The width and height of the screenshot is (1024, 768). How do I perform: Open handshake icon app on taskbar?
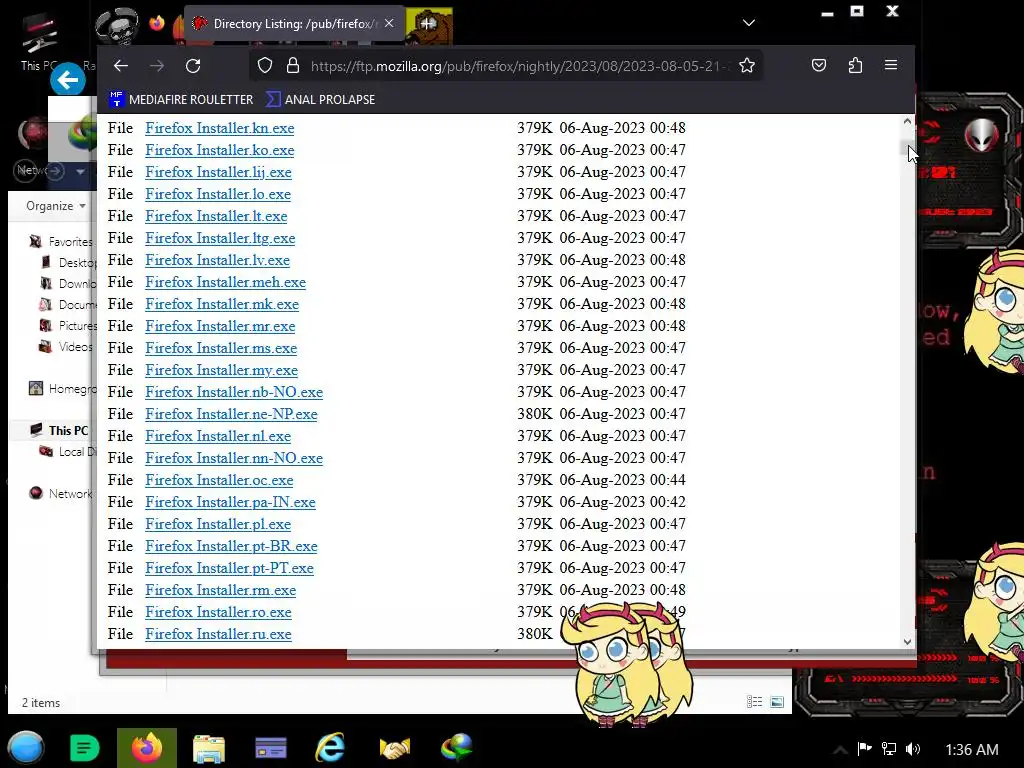[394, 748]
